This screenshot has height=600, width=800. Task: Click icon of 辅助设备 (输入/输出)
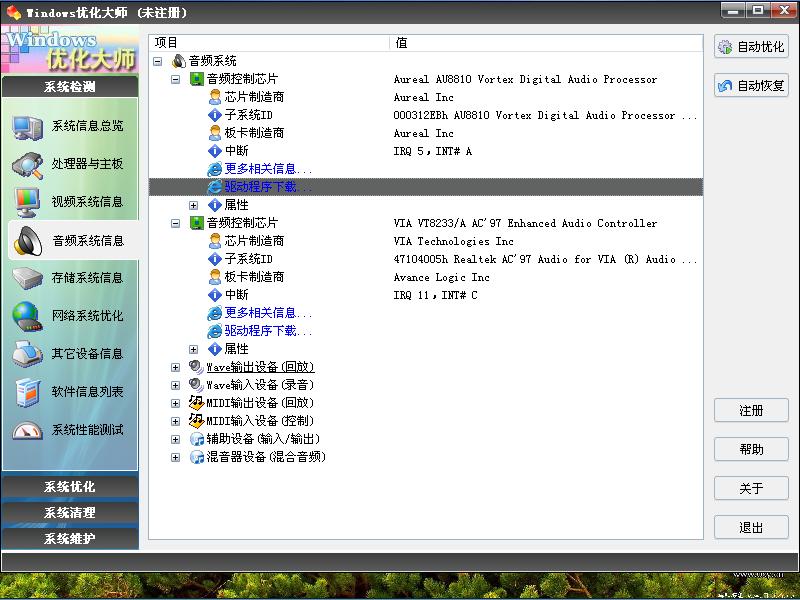tap(196, 439)
